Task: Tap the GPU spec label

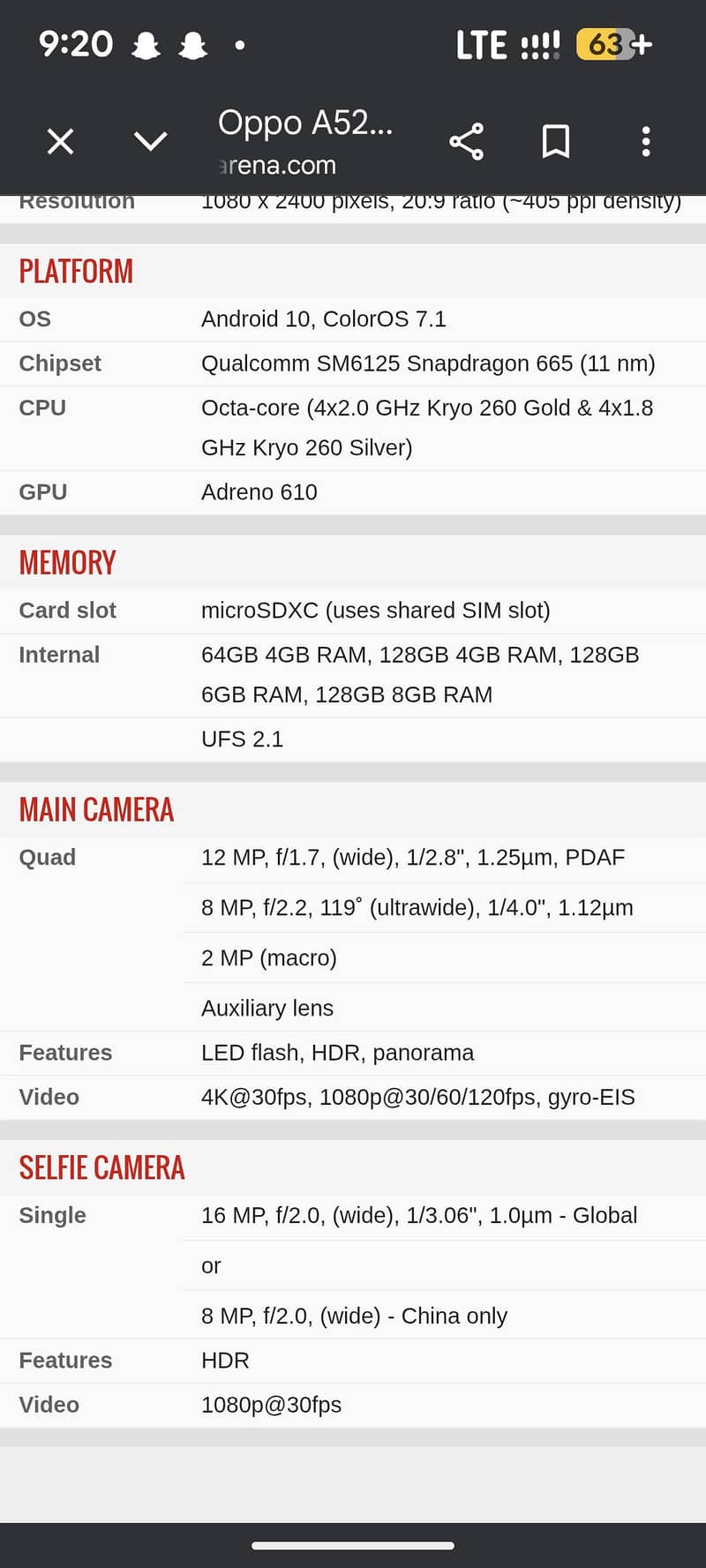Action: click(x=43, y=492)
